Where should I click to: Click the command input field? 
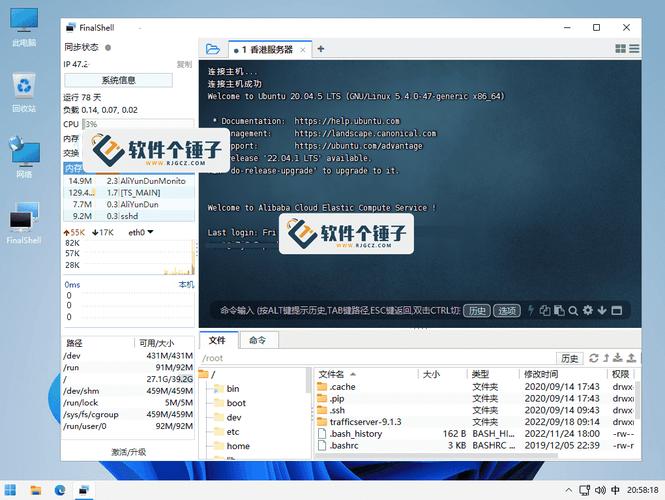tap(339, 310)
